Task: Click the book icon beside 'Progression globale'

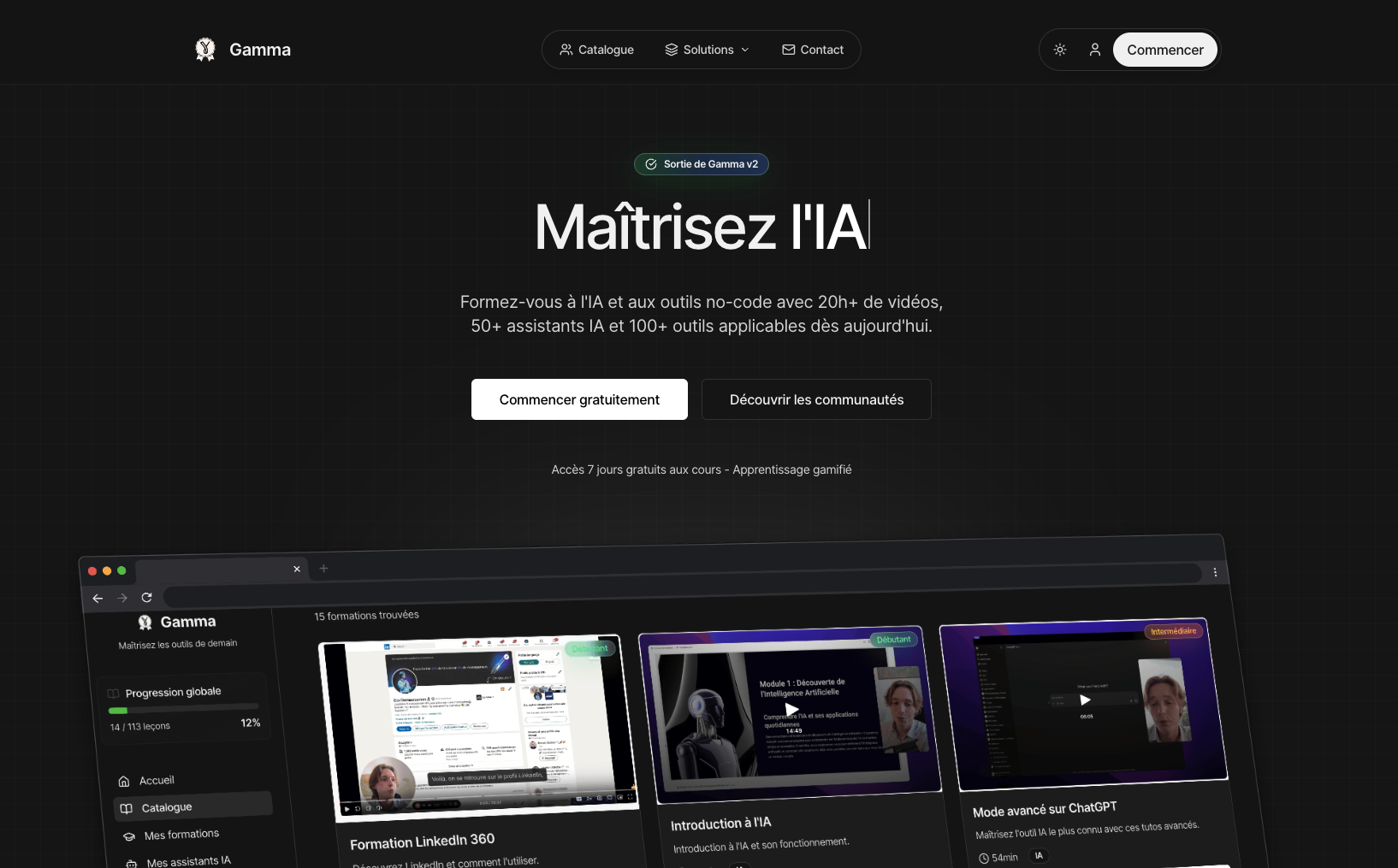Action: (113, 694)
